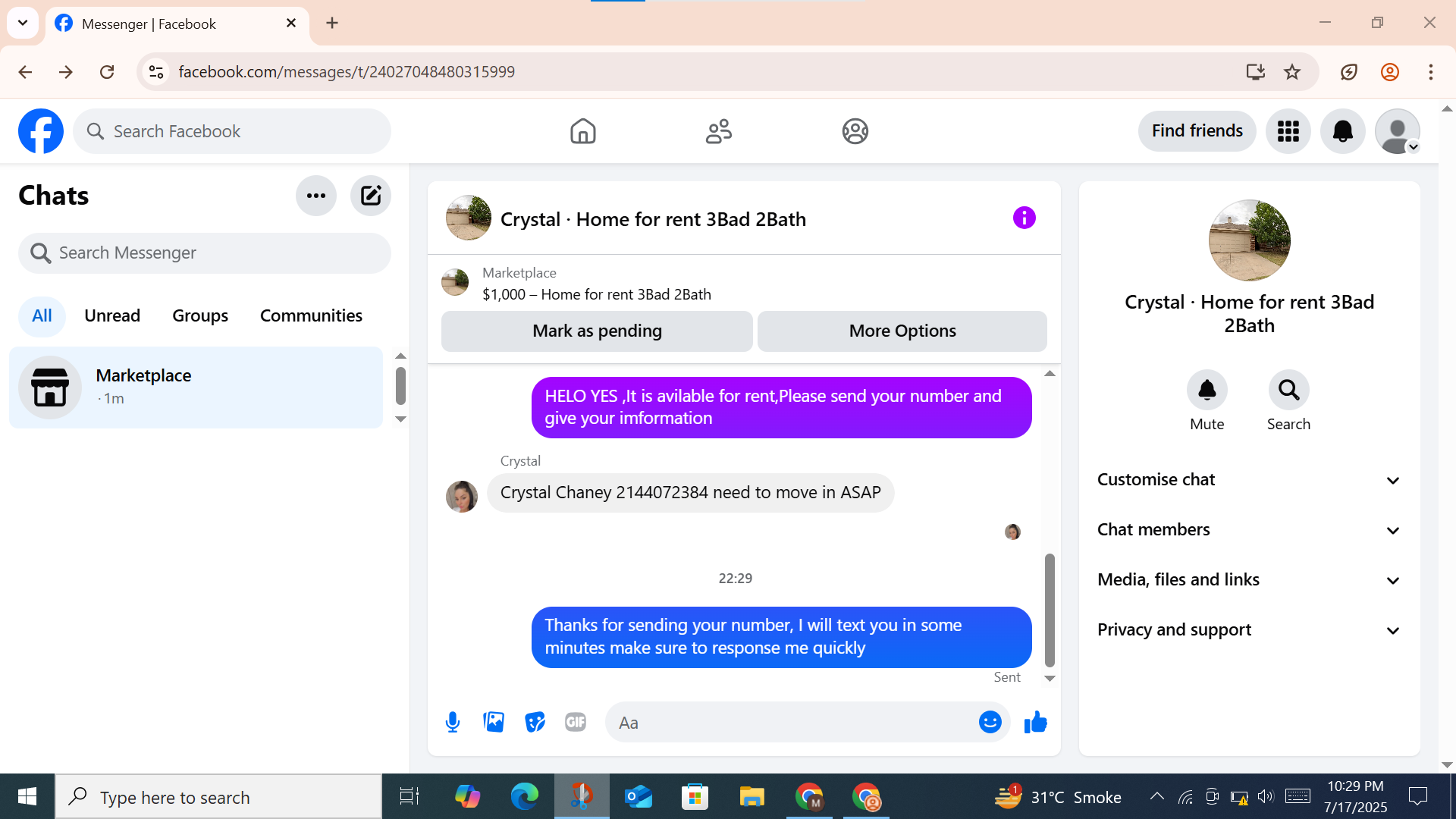Click More Options button
Screen dimensions: 1456x819
902,331
